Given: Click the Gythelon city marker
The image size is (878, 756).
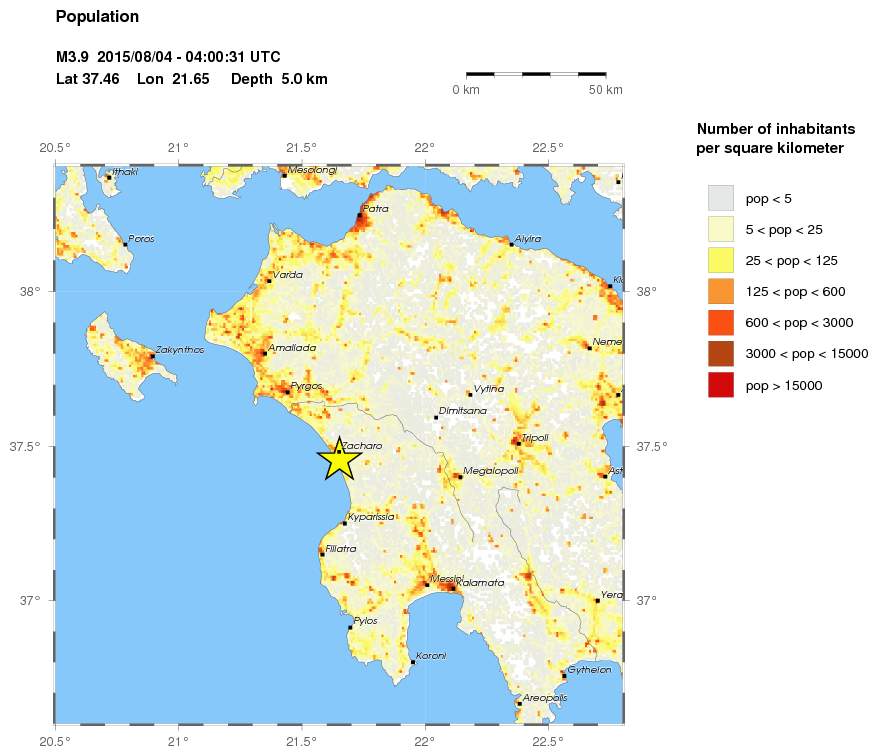Looking at the screenshot, I should (564, 676).
